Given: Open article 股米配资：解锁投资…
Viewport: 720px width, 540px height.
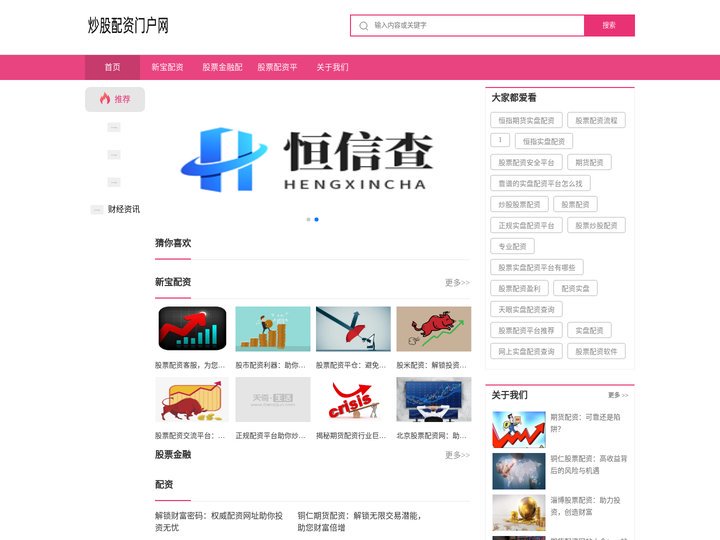Looking at the screenshot, I should point(432,366).
